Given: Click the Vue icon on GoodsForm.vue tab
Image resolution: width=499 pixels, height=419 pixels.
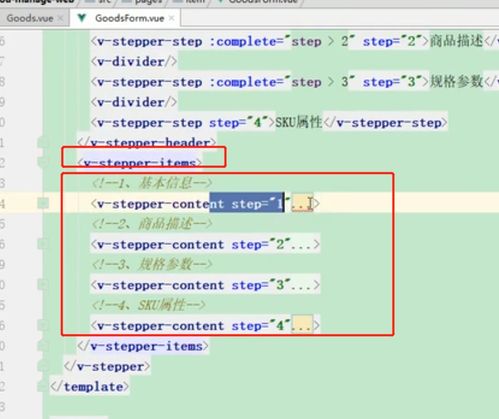Looking at the screenshot, I should point(82,18).
